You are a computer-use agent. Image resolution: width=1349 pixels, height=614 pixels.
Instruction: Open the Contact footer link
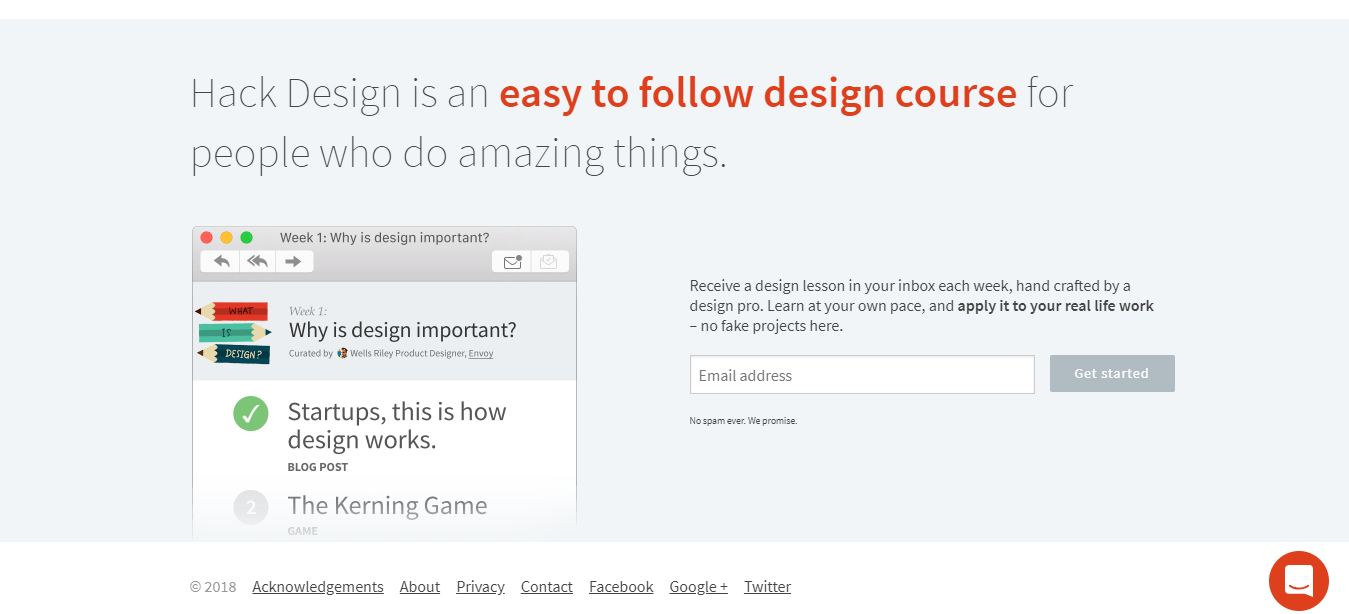(547, 587)
